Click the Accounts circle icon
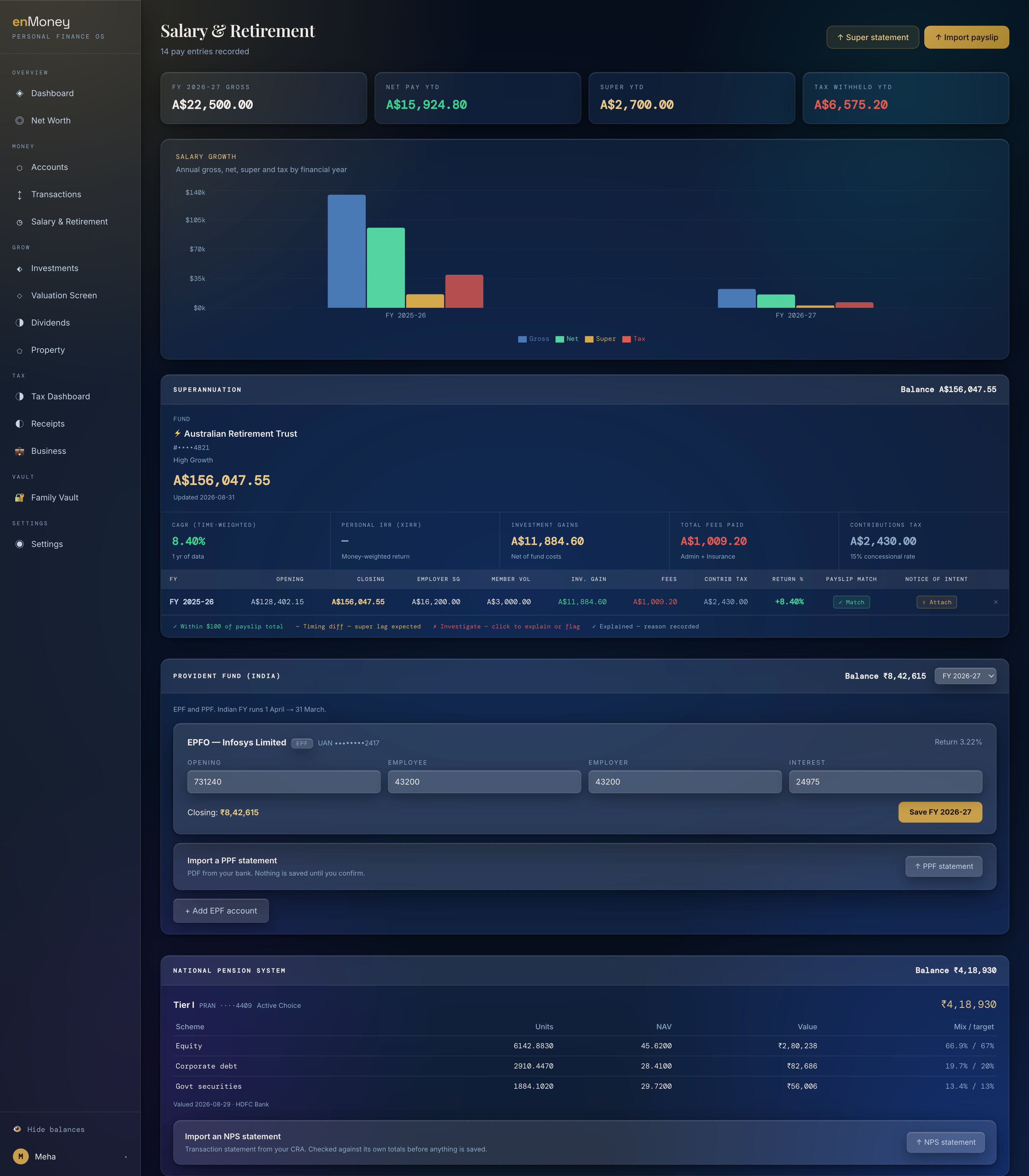The height and width of the screenshot is (1176, 1029). click(x=20, y=168)
